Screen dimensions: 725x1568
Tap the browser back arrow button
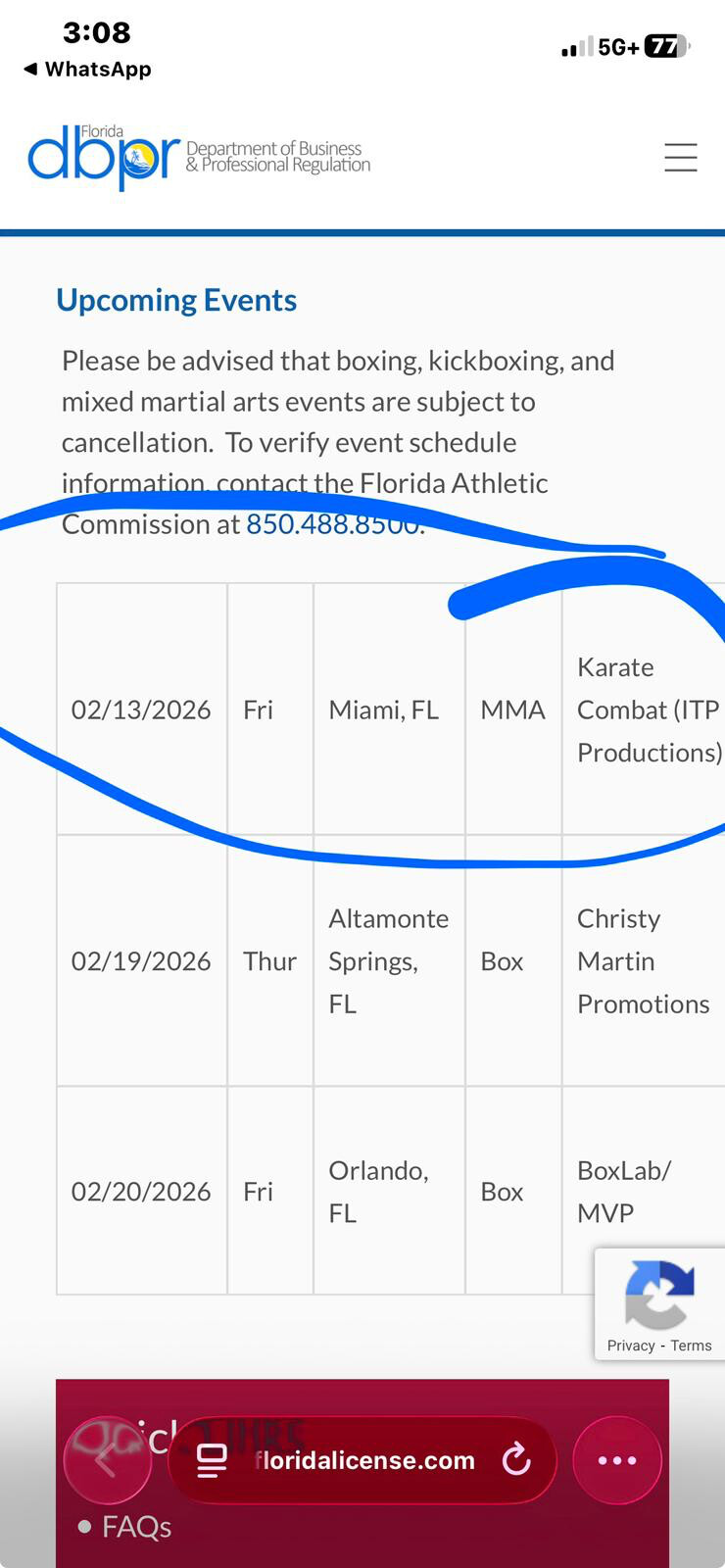click(107, 1460)
